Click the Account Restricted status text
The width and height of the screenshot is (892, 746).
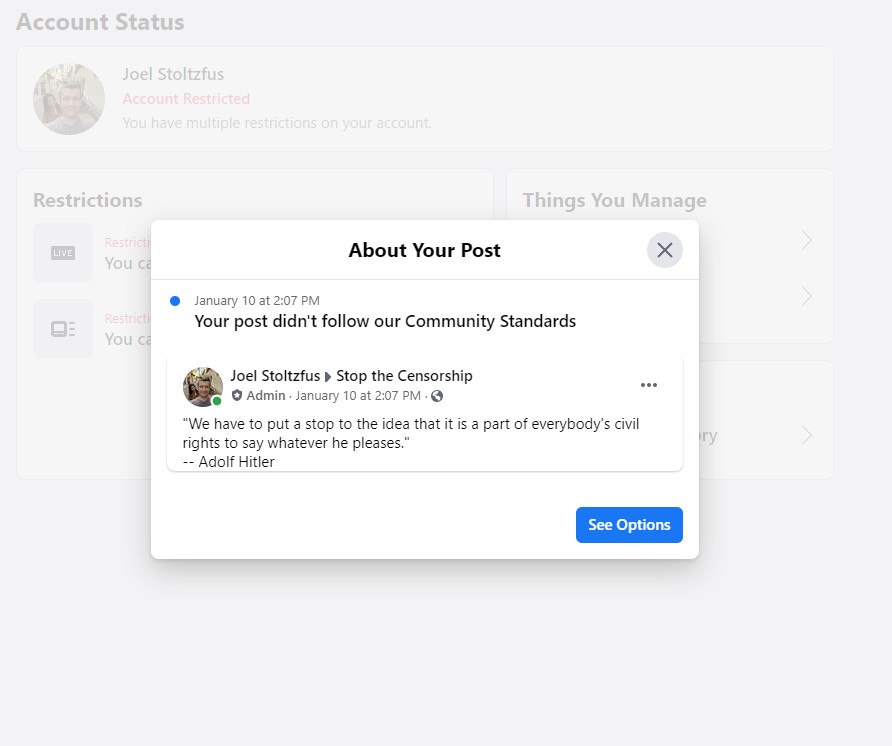(x=186, y=99)
